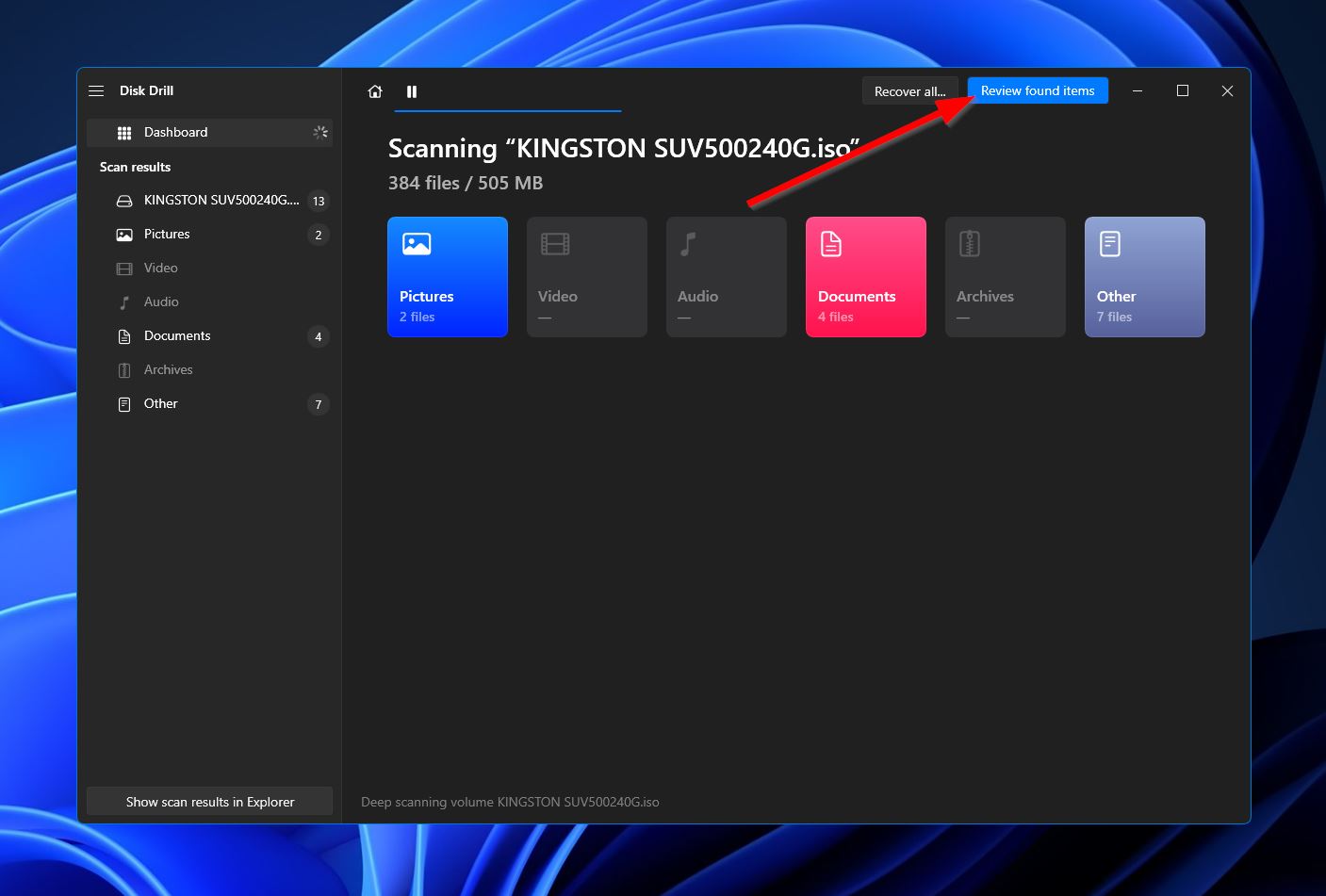This screenshot has height=896, width=1326.
Task: Maximize the Disk Drill window
Action: [x=1183, y=90]
